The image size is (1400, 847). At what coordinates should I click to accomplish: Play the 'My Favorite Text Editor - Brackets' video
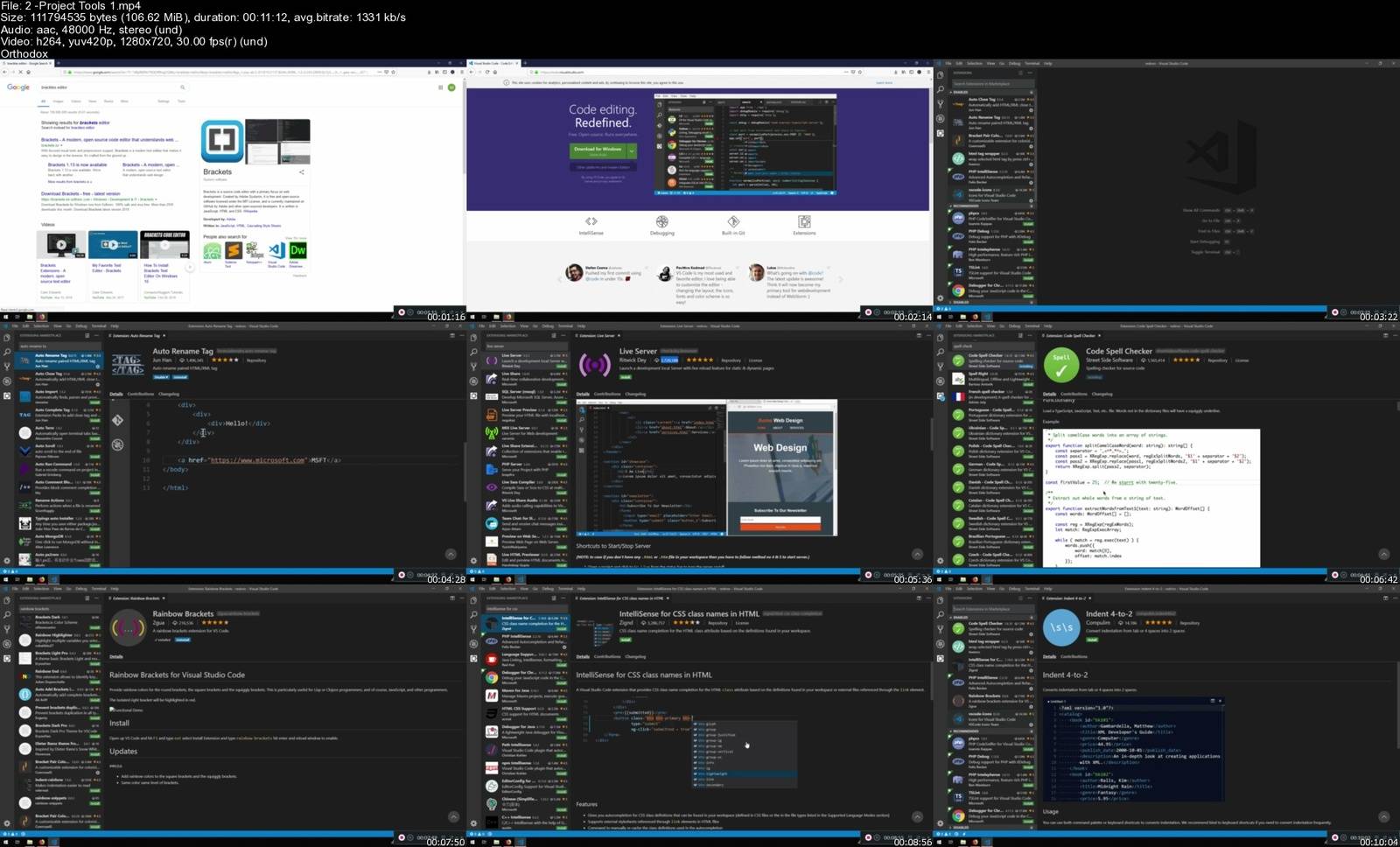113,245
